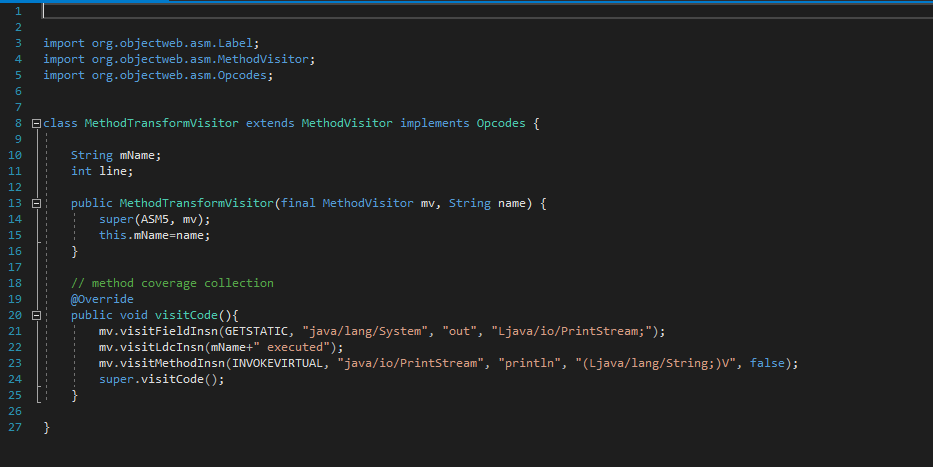Click line number 27 in the gutter
This screenshot has width=933, height=467.
pyautogui.click(x=15, y=427)
